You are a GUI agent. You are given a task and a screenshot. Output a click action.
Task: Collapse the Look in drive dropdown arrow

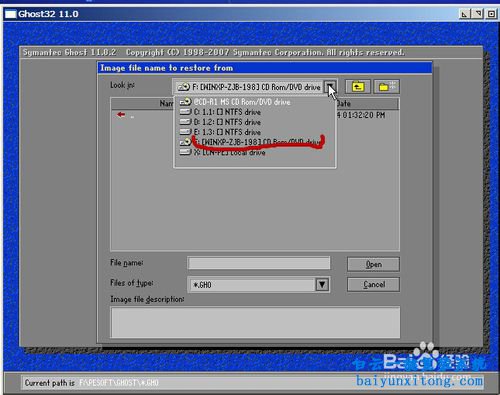tap(330, 87)
